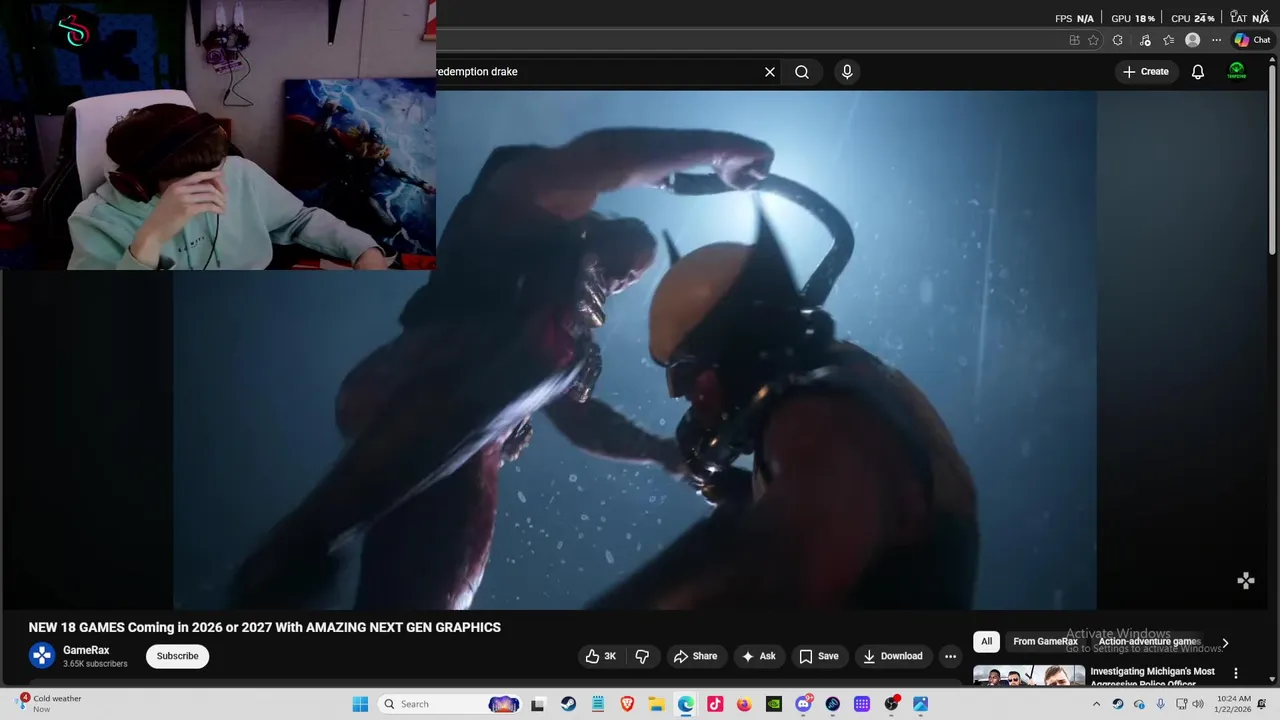The image size is (1280, 720).
Task: Click the video title NEW 18 GAMES
Action: (x=265, y=628)
